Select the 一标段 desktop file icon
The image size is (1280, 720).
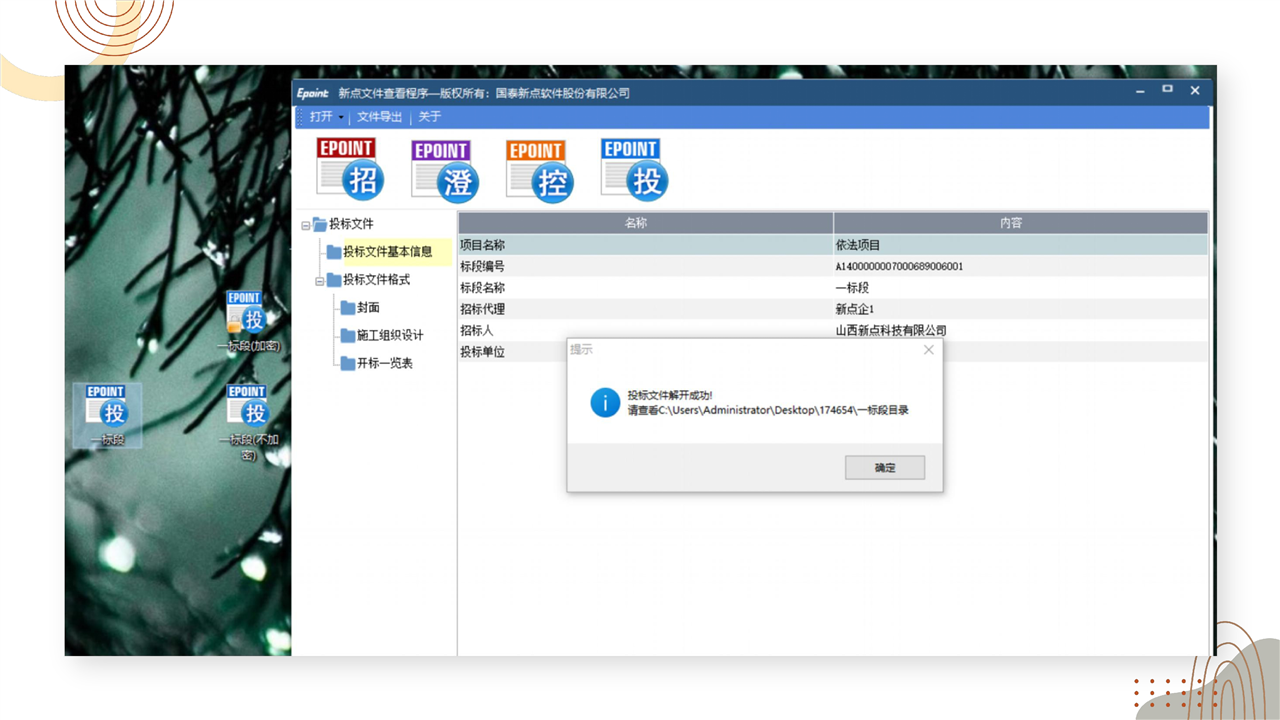[107, 408]
